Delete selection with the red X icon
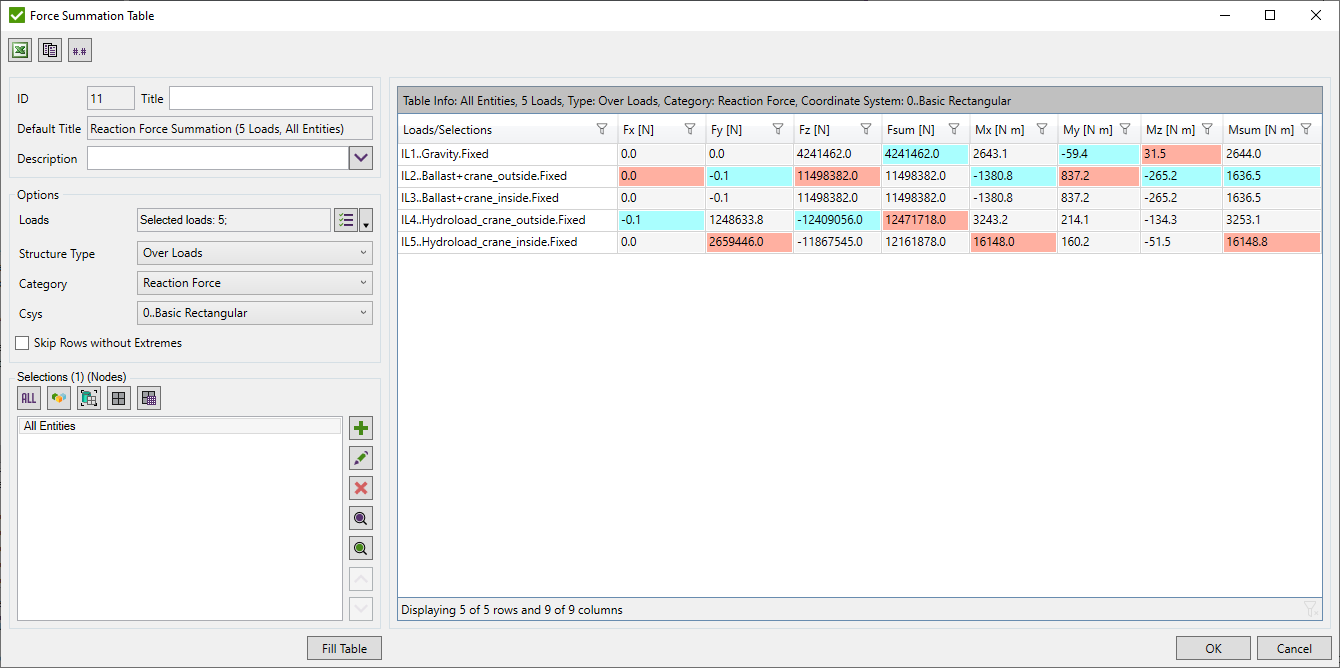This screenshot has width=1340, height=668. click(361, 489)
